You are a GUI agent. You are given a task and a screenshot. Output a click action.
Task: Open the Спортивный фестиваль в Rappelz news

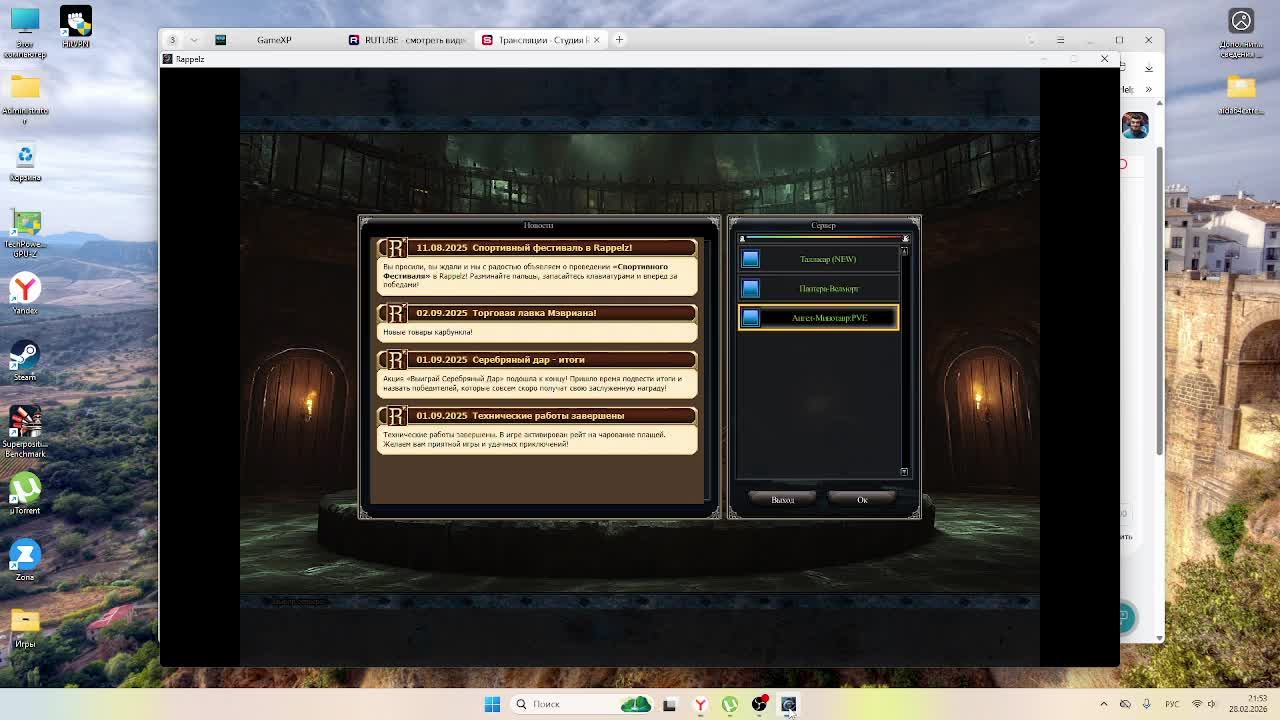pos(552,248)
